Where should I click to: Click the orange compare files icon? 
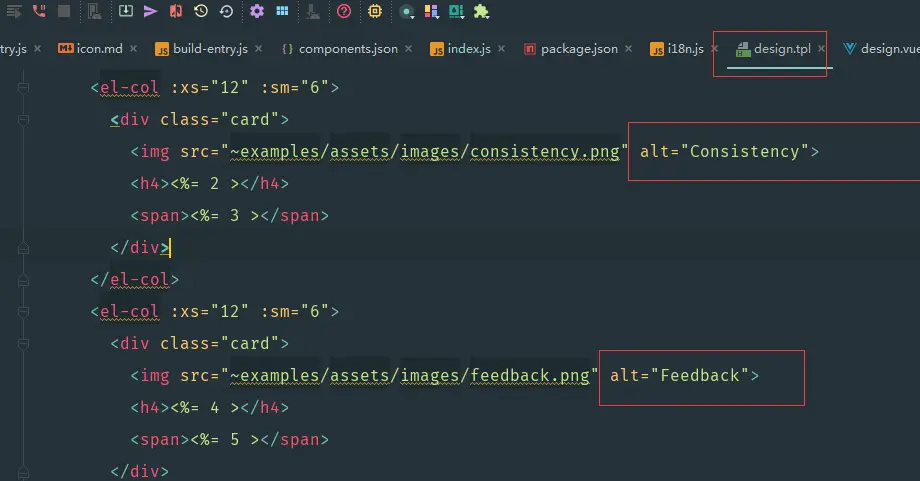175,11
